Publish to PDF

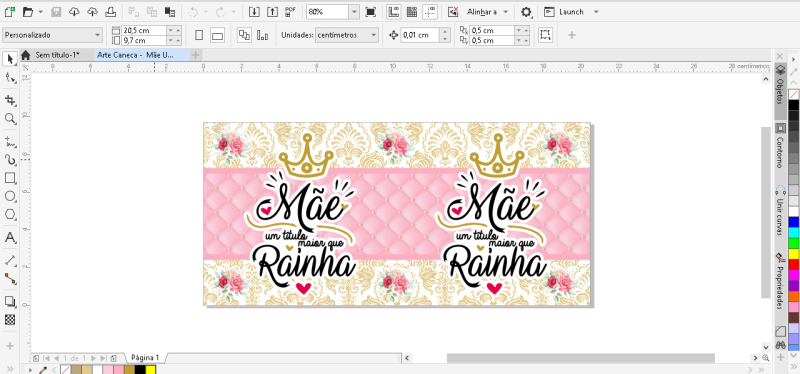click(291, 11)
